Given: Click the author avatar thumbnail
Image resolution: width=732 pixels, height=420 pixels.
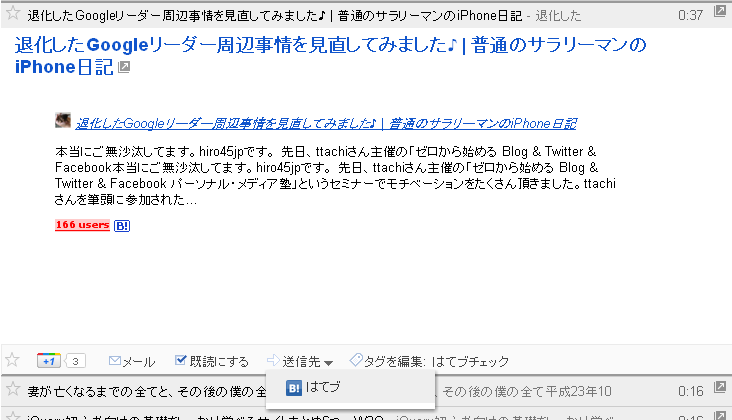Looking at the screenshot, I should click(x=63, y=120).
